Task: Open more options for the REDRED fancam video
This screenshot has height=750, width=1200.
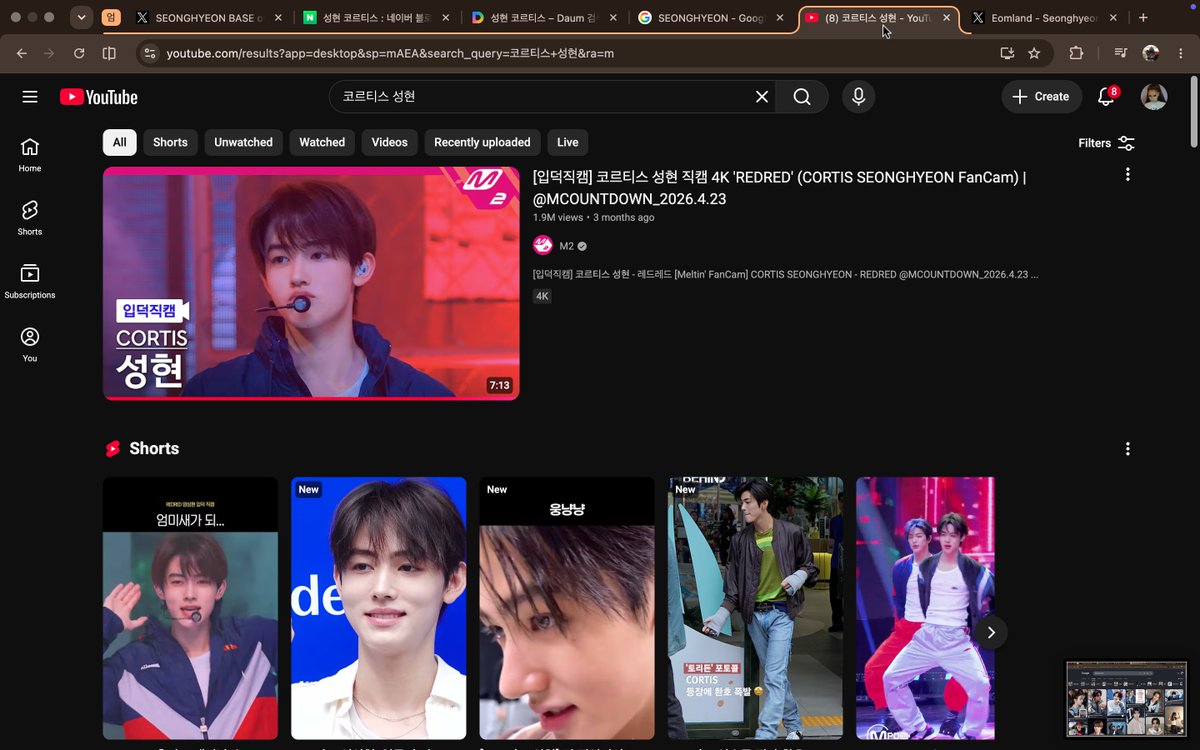Action: [x=1128, y=175]
